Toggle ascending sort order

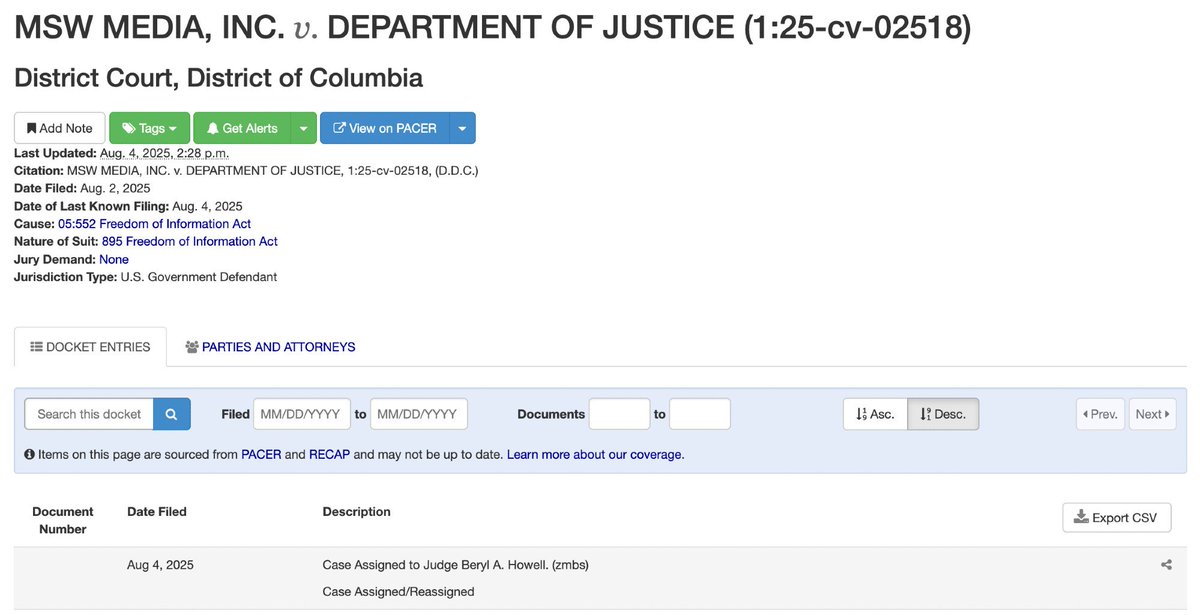click(x=874, y=413)
